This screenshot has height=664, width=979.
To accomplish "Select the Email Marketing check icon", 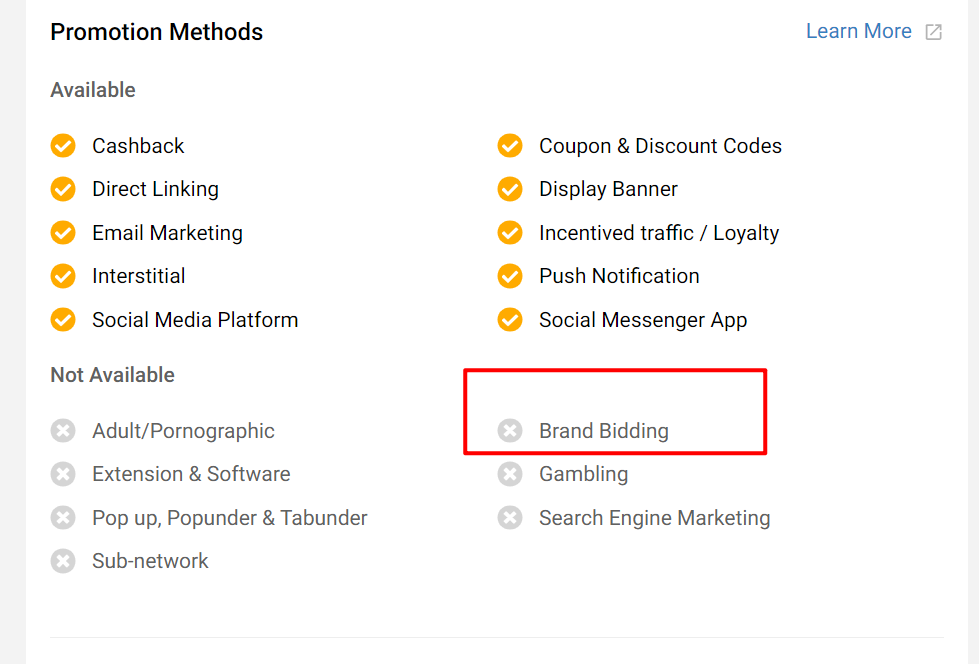I will point(63,233).
